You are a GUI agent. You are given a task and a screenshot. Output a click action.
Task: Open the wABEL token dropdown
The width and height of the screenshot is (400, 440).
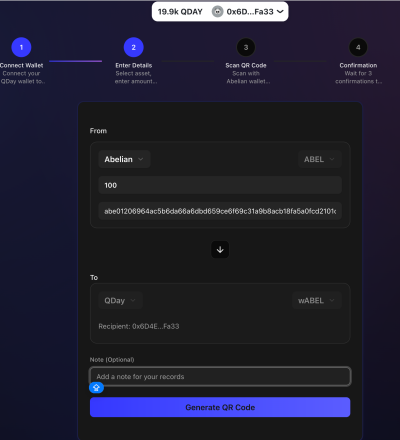point(317,300)
